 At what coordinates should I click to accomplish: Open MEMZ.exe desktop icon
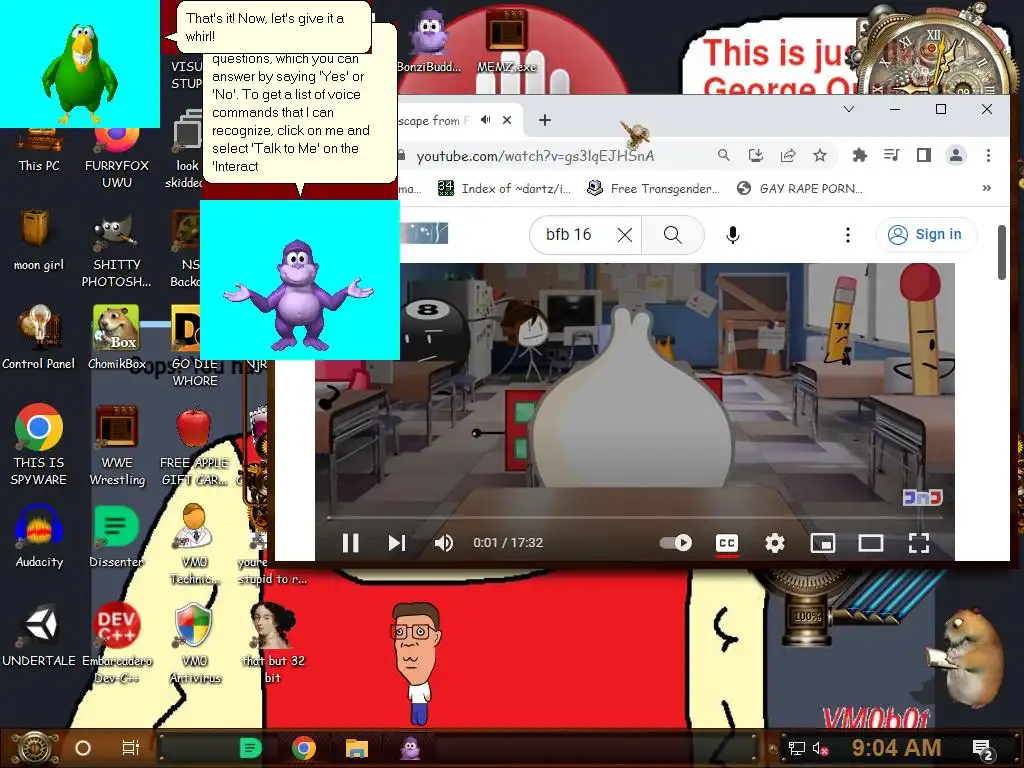click(507, 39)
